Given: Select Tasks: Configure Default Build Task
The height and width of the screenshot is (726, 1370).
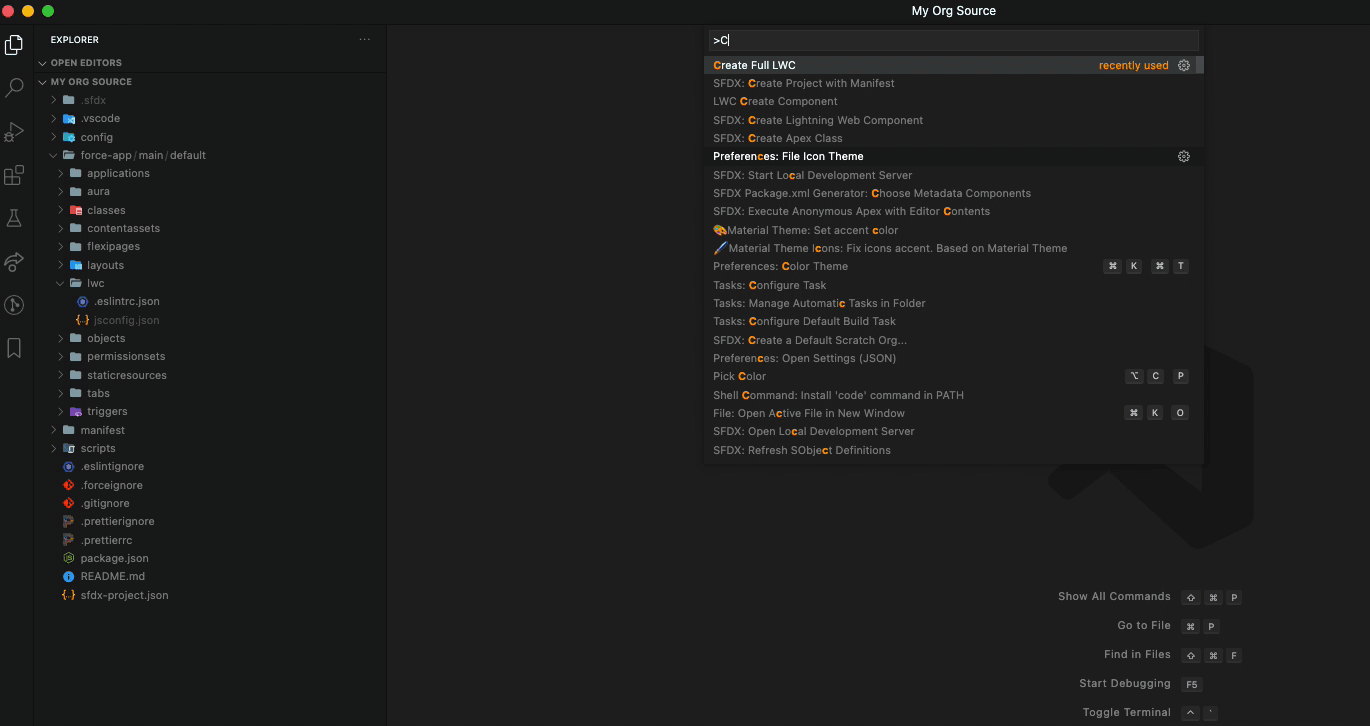Looking at the screenshot, I should (950, 321).
